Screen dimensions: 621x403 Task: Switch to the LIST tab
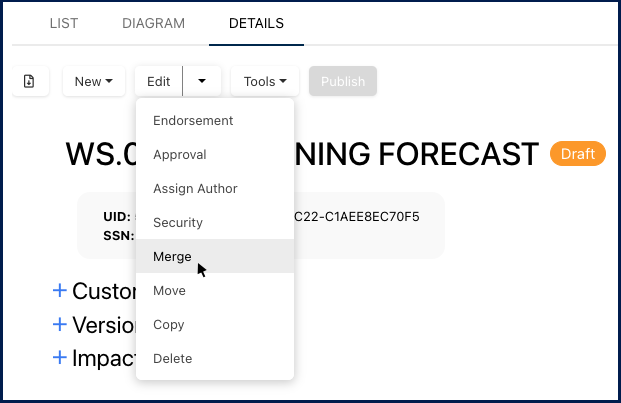(x=64, y=23)
